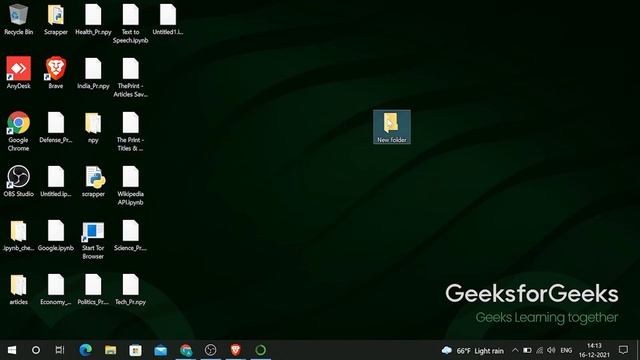
Task: Select the OBS Studio desktop shortcut
Action: click(18, 181)
